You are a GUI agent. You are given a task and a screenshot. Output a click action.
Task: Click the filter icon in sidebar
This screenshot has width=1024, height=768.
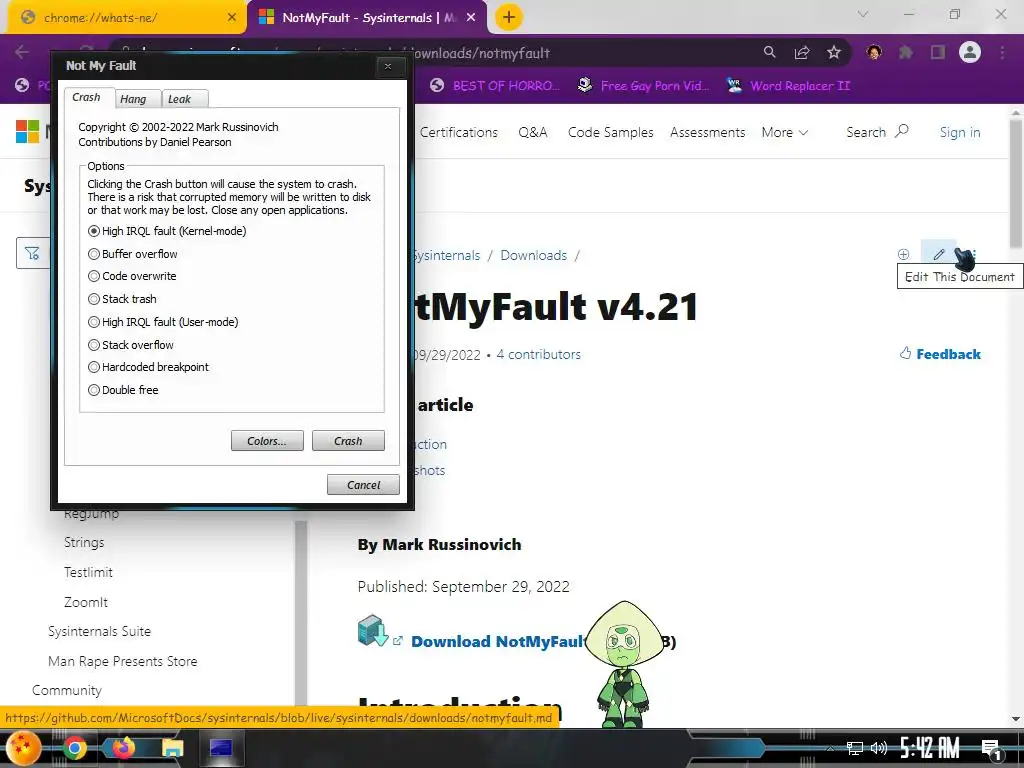tap(32, 253)
